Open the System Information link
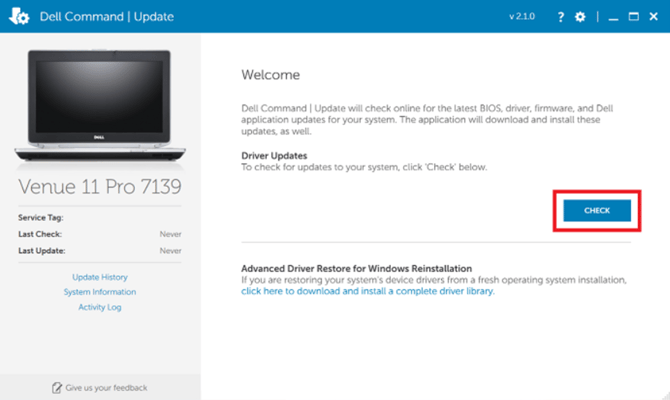This screenshot has width=670, height=400. click(x=100, y=292)
